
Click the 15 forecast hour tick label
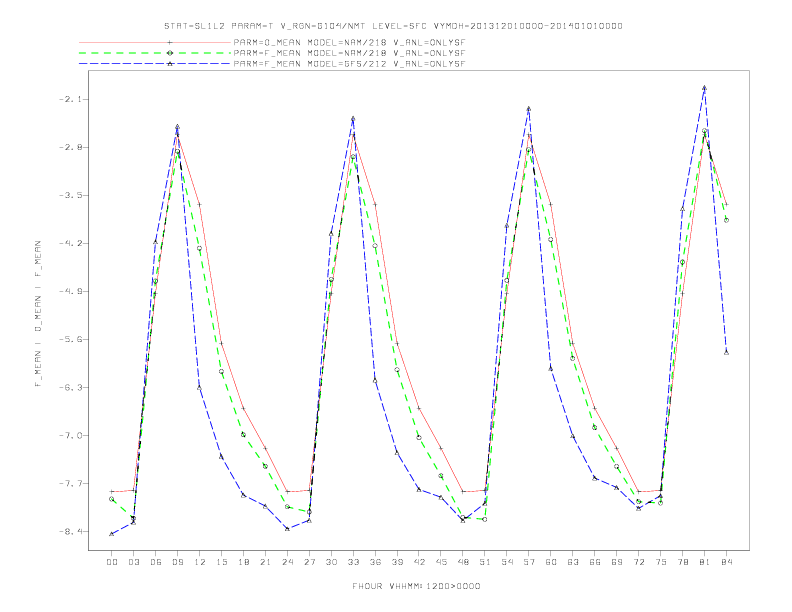click(221, 562)
